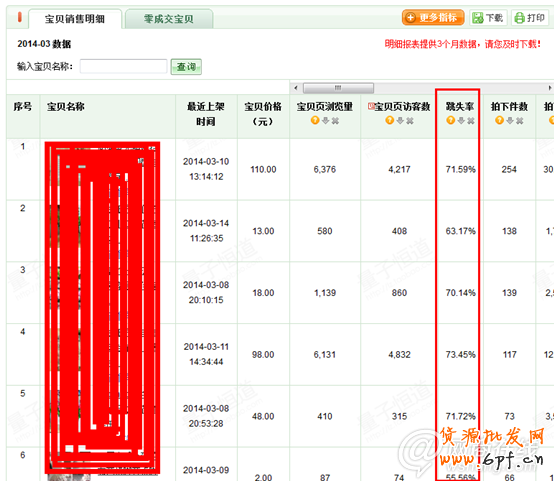Click ordered items value 73
Image resolution: width=554 pixels, height=481 pixels.
pos(509,416)
